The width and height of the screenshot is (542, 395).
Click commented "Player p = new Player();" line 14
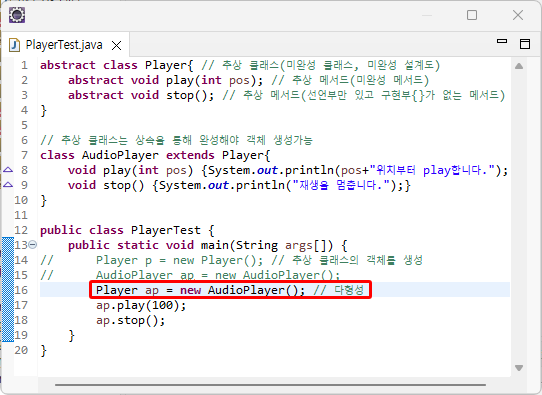pos(180,260)
